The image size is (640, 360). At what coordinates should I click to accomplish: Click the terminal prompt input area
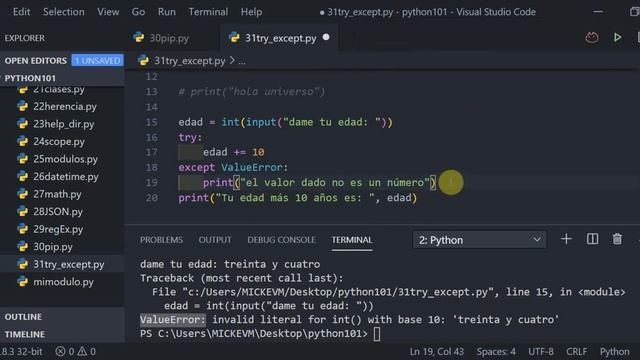coord(377,334)
